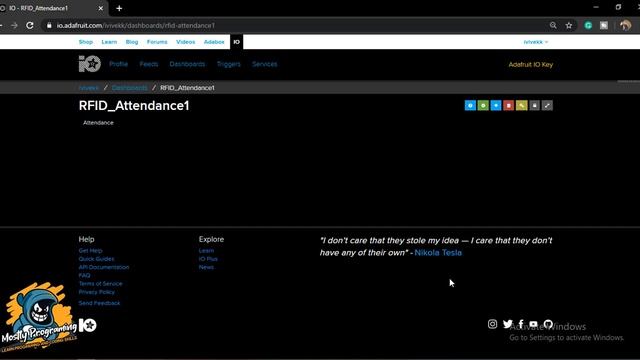This screenshot has height=360, width=640.
Task: Open the IO Plus footer link
Action: [208, 259]
